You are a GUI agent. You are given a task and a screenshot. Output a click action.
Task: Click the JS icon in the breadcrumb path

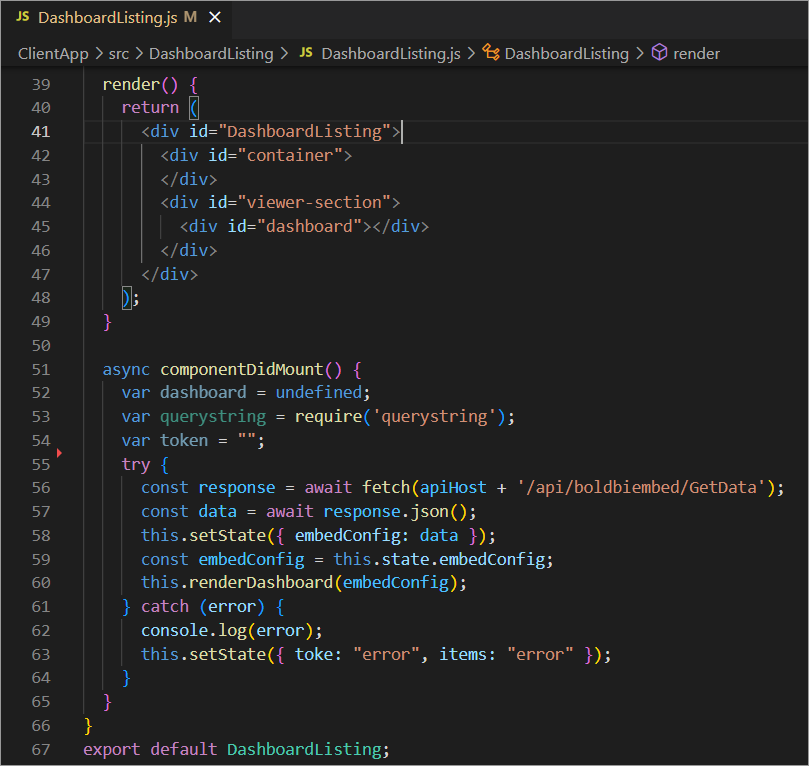[x=306, y=53]
